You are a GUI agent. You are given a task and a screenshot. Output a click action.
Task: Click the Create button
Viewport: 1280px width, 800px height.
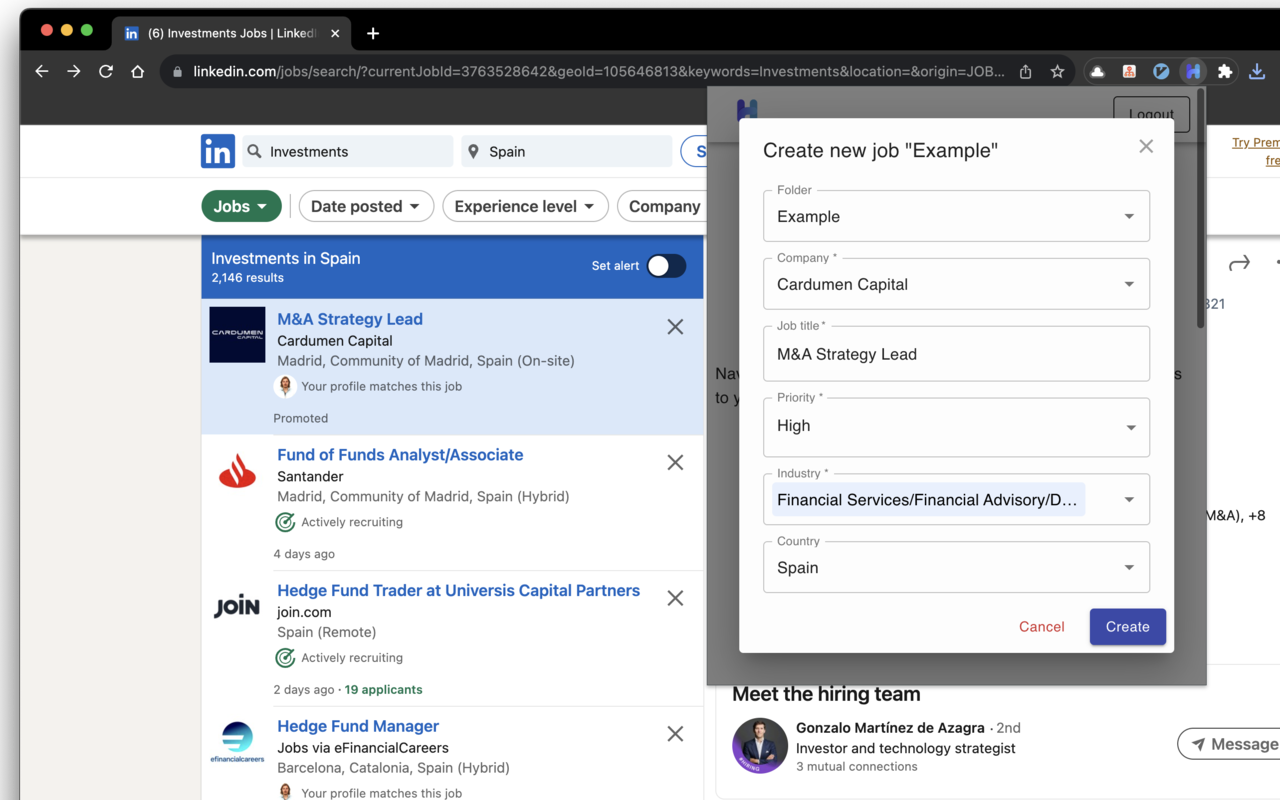click(1127, 627)
